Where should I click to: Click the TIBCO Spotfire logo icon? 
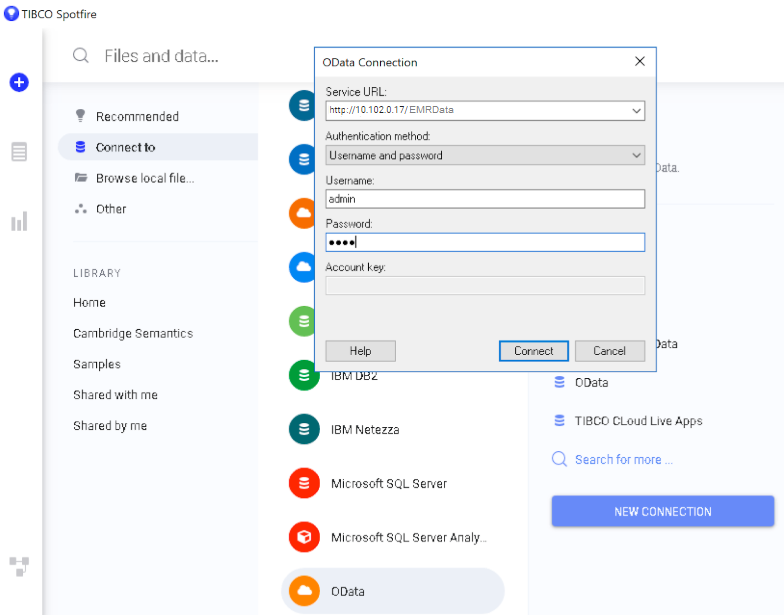pyautogui.click(x=11, y=14)
